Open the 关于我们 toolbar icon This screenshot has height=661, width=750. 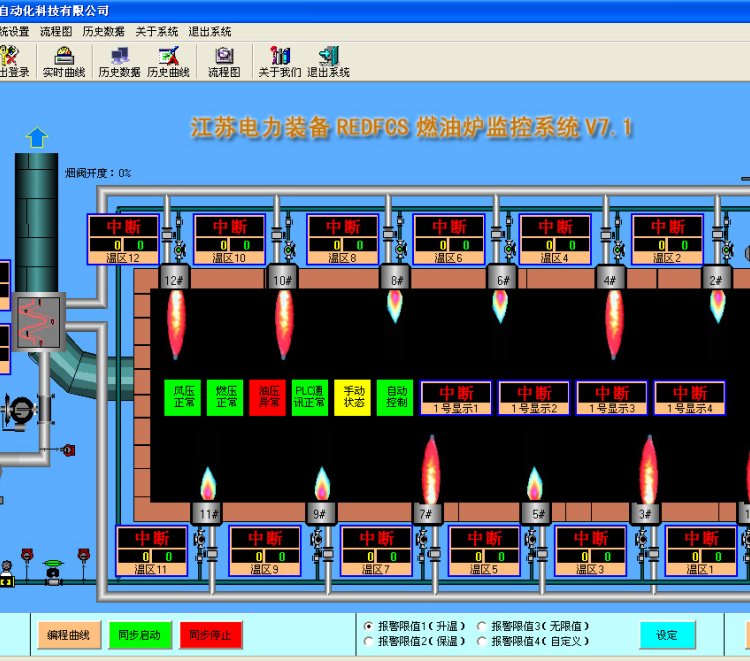[x=280, y=62]
